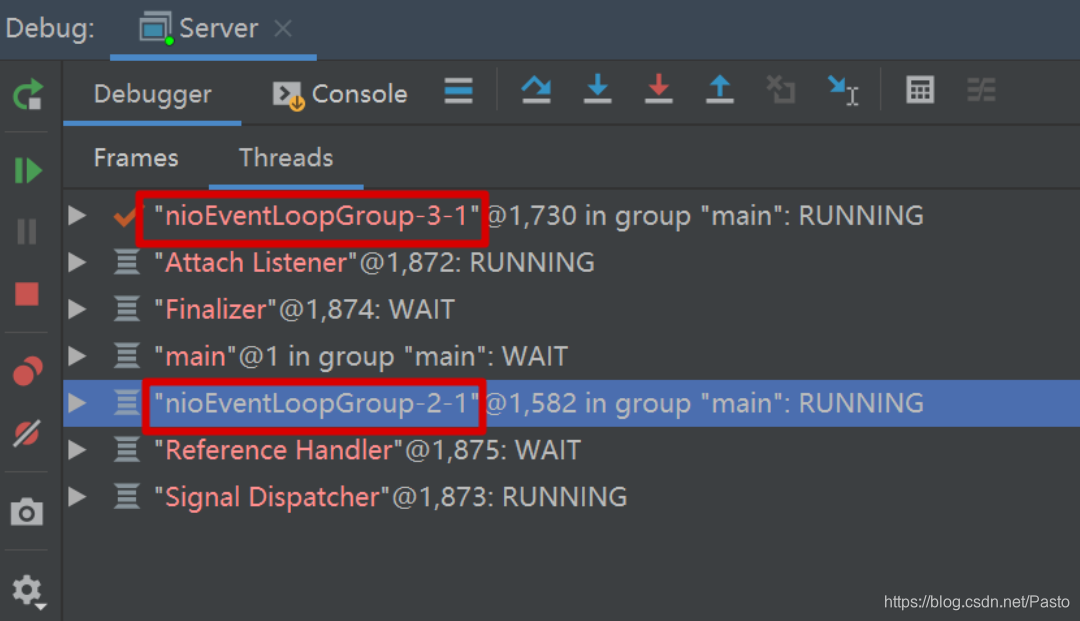This screenshot has width=1080, height=621.
Task: Click thread icon beside main thread
Action: click(x=127, y=356)
